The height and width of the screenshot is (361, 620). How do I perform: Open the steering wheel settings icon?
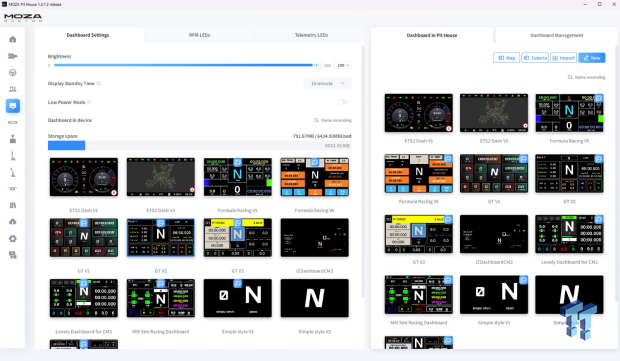point(13,73)
